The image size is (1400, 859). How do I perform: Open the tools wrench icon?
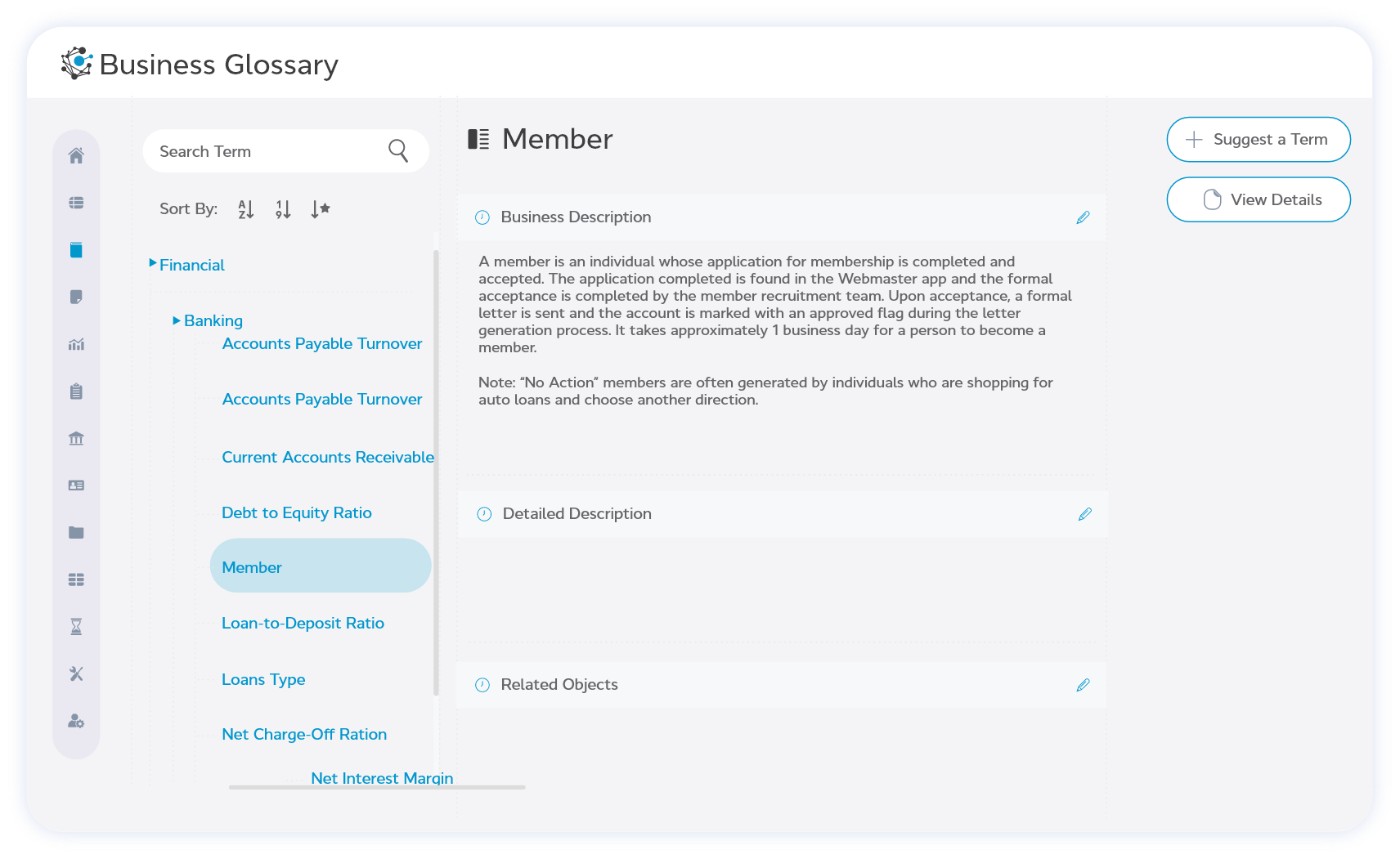(76, 673)
